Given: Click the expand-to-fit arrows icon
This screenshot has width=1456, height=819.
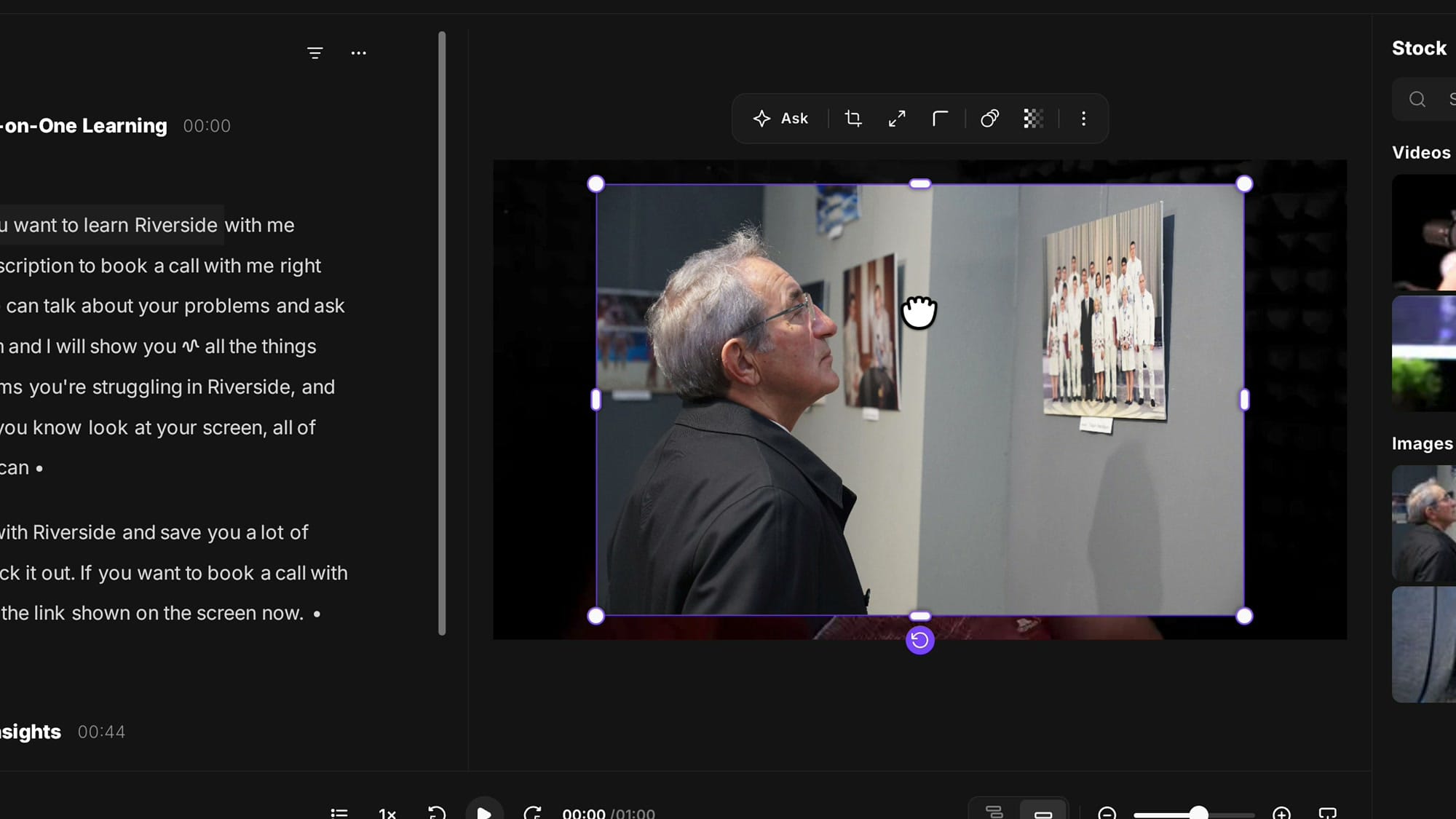Looking at the screenshot, I should [897, 119].
